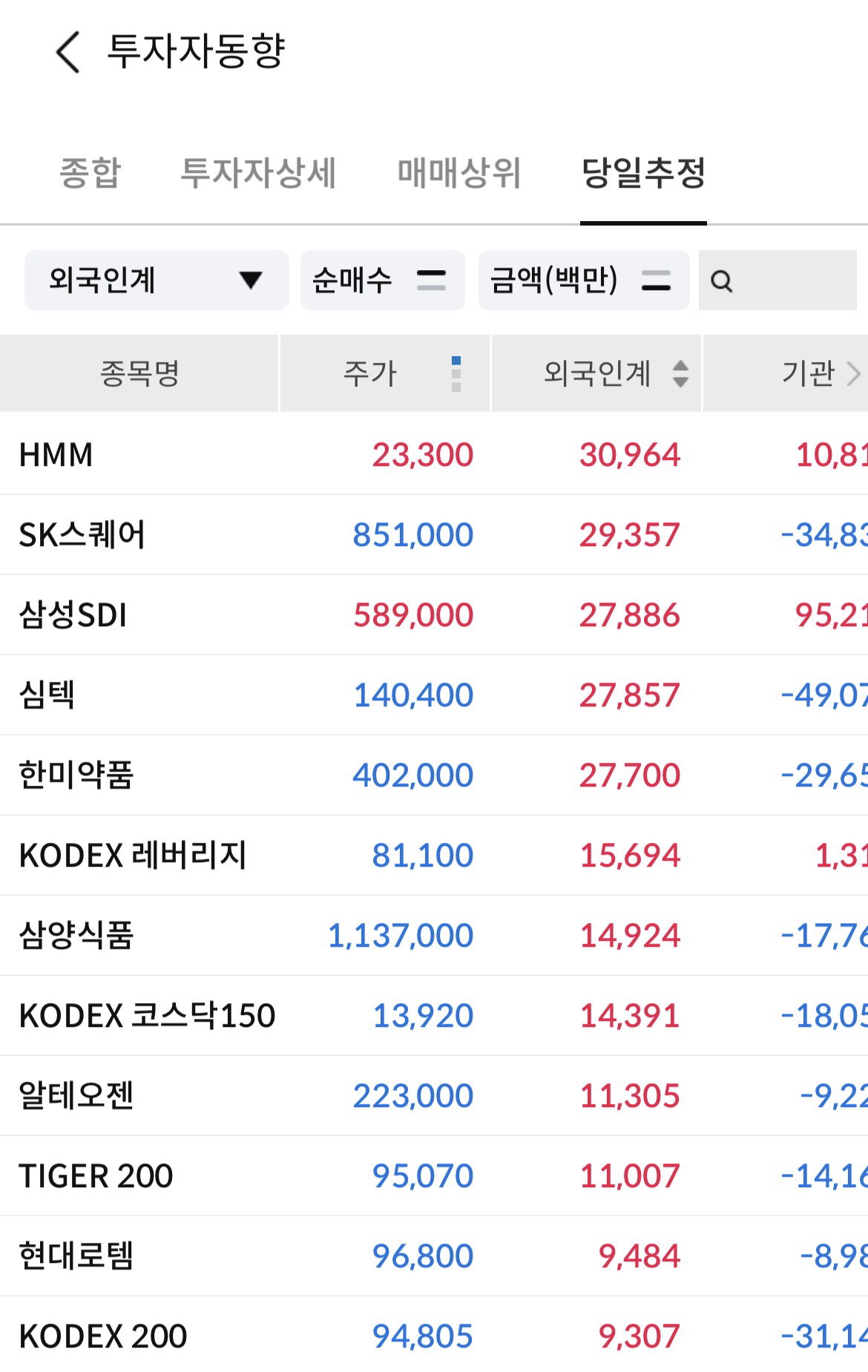This screenshot has width=868, height=1372.
Task: Click SK스퀘어 price 851,000
Action: (x=413, y=535)
